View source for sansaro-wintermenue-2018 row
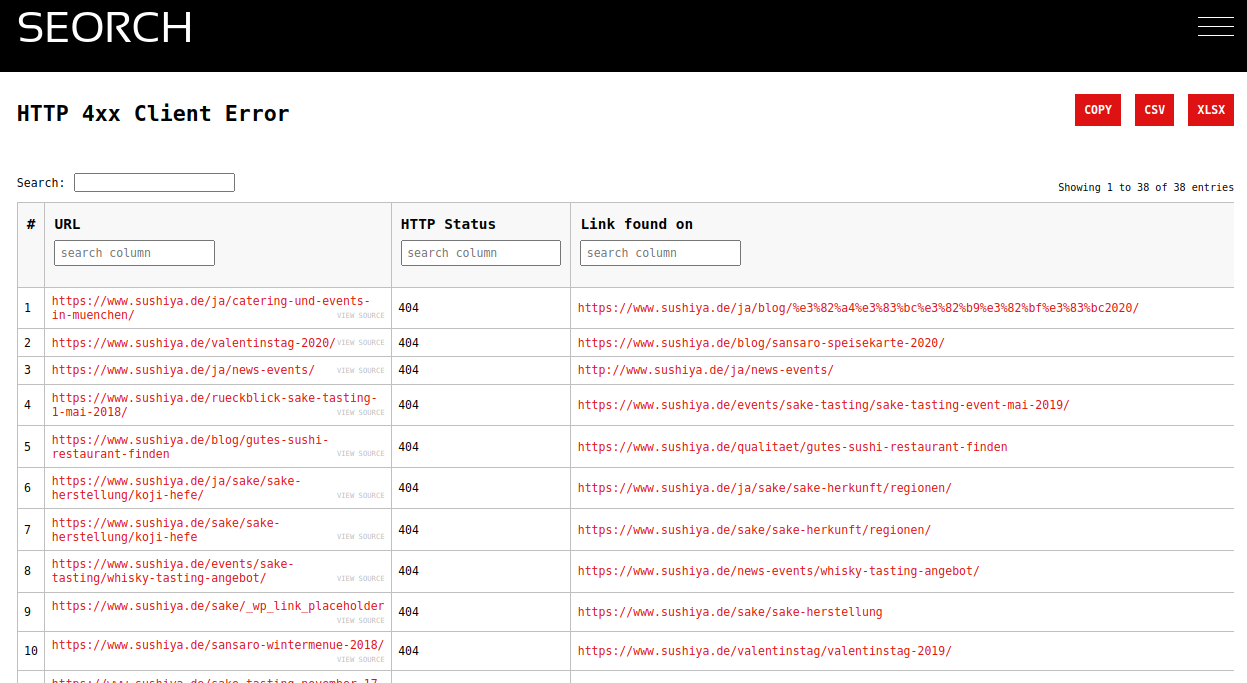The height and width of the screenshot is (683, 1247). pyautogui.click(x=360, y=660)
